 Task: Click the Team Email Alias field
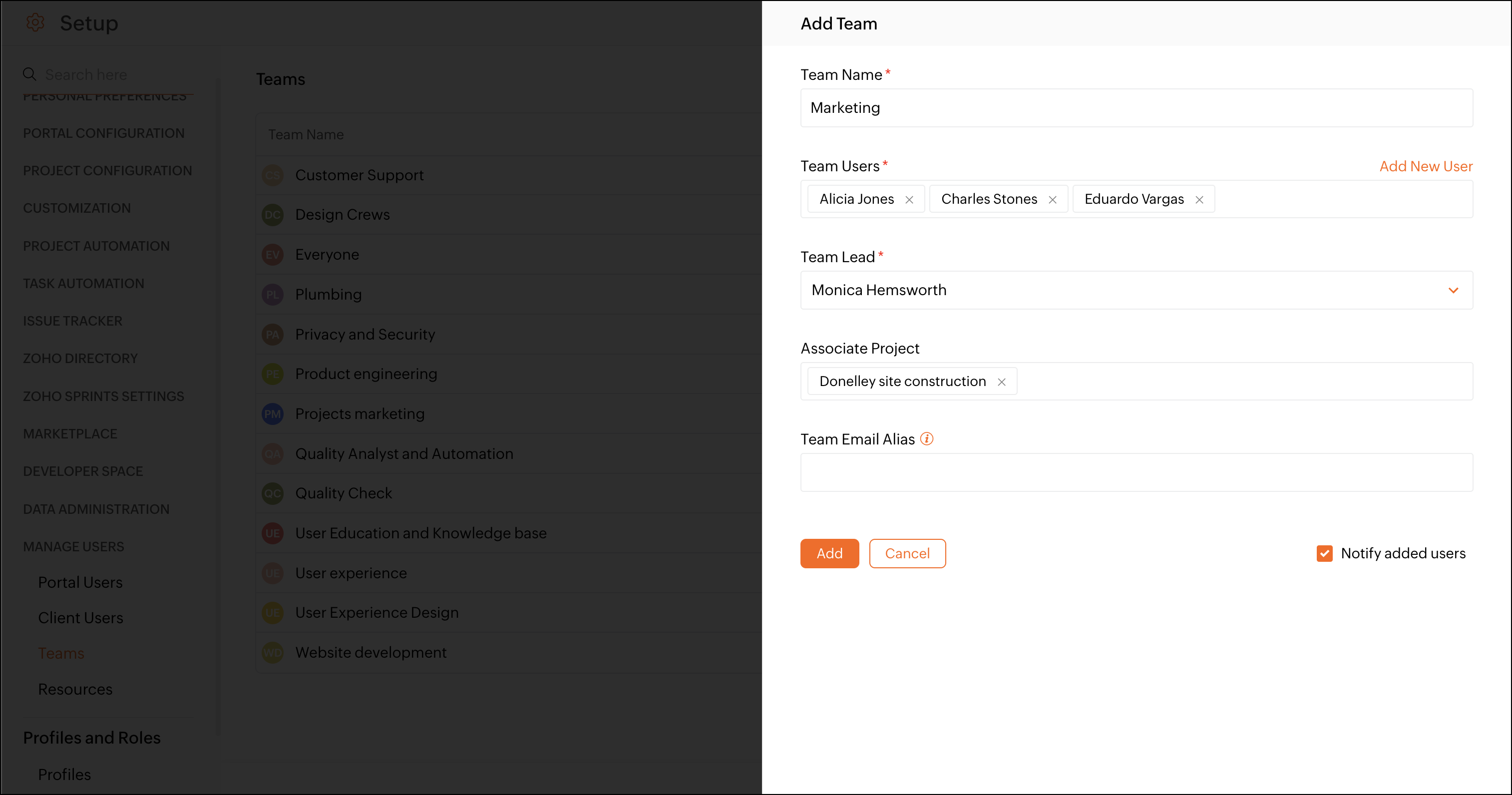[1136, 472]
